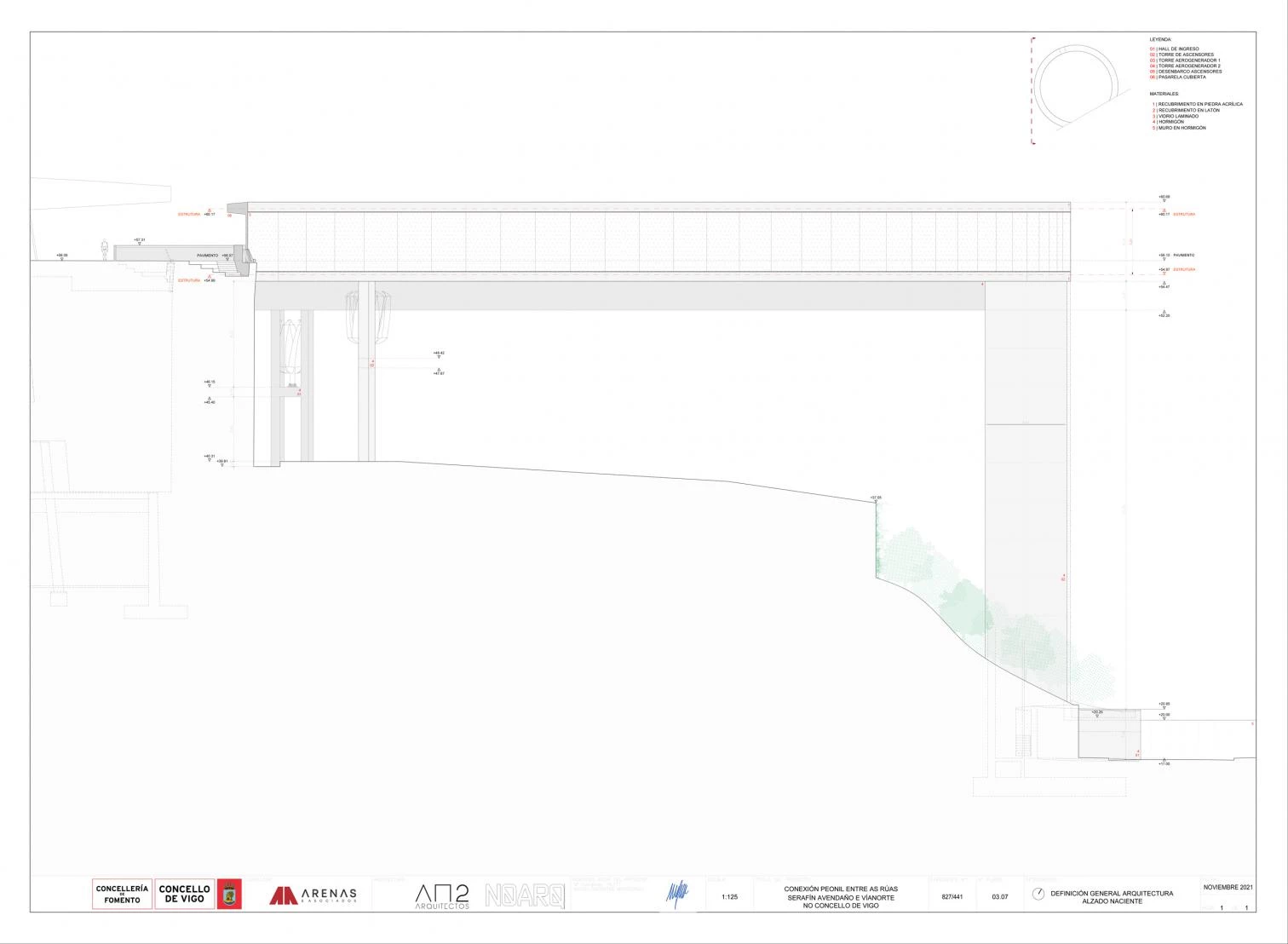
Task: Click the red Arenas & Asociados logo
Action: coord(313,895)
